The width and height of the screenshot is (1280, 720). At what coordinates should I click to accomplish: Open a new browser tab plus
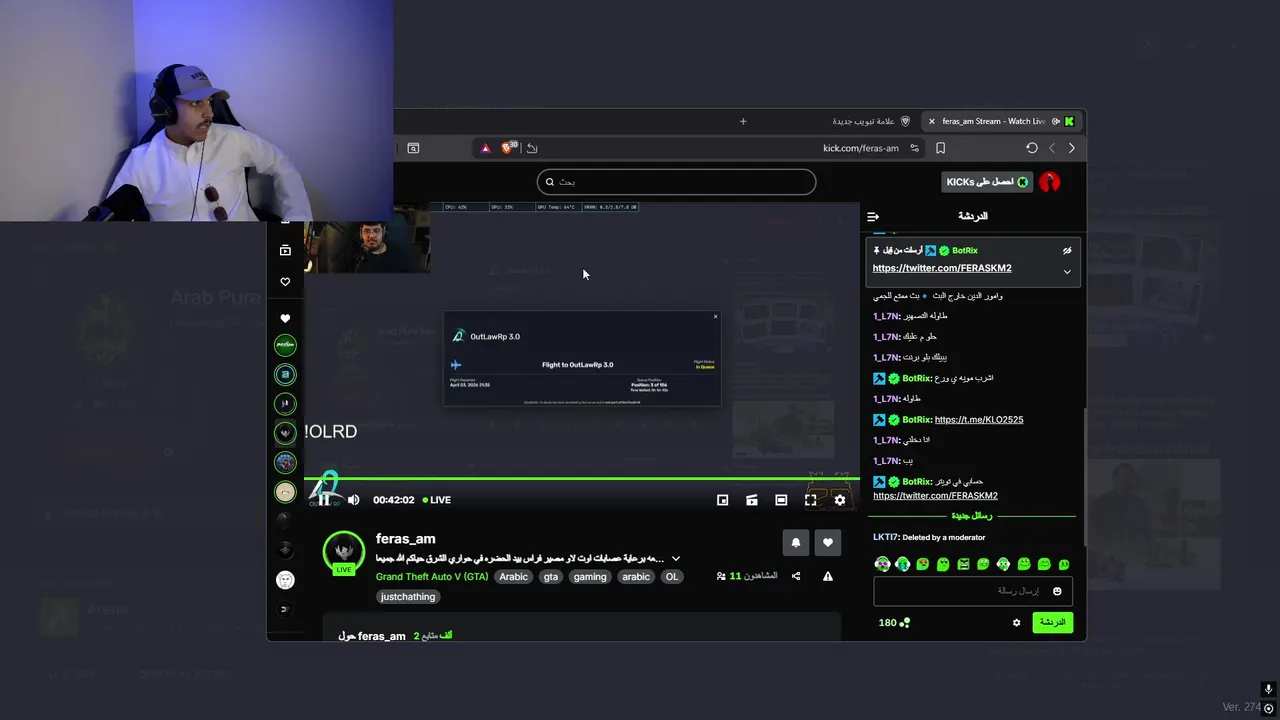pos(743,121)
